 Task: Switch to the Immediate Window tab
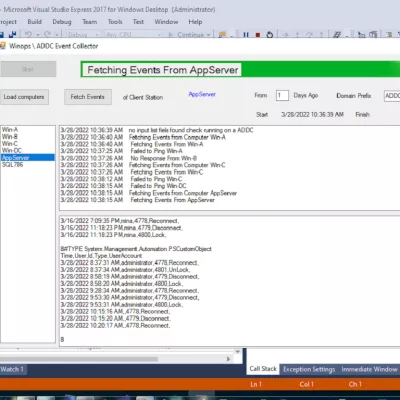tap(369, 369)
